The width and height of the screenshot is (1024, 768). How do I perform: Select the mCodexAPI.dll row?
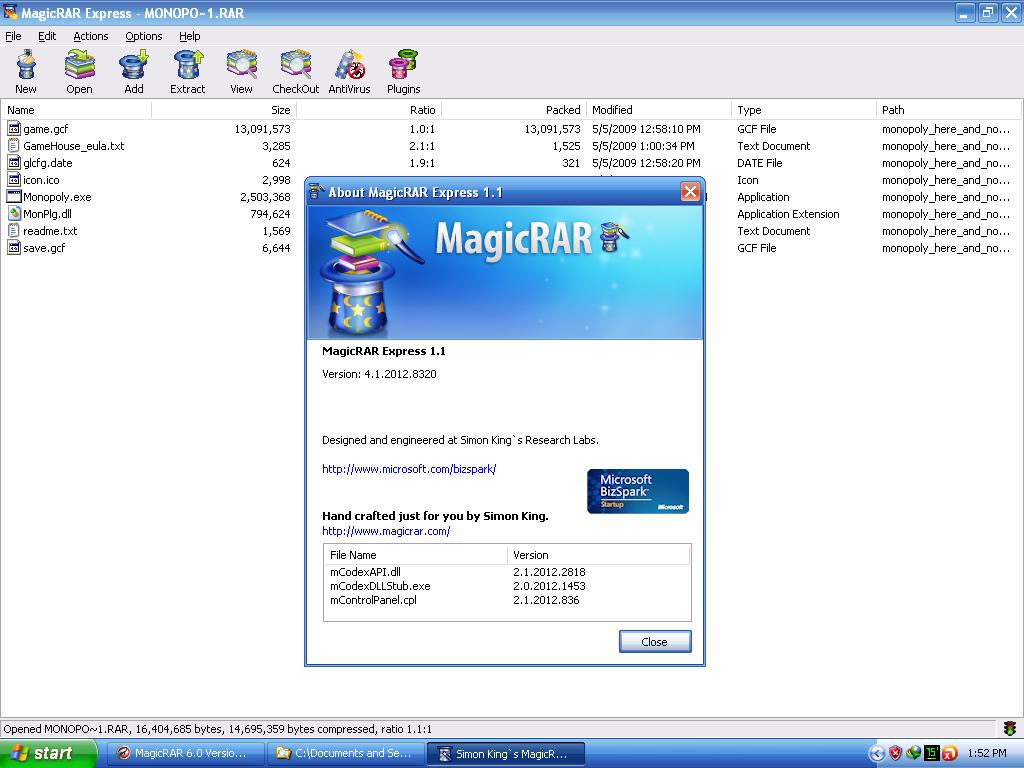click(507, 572)
